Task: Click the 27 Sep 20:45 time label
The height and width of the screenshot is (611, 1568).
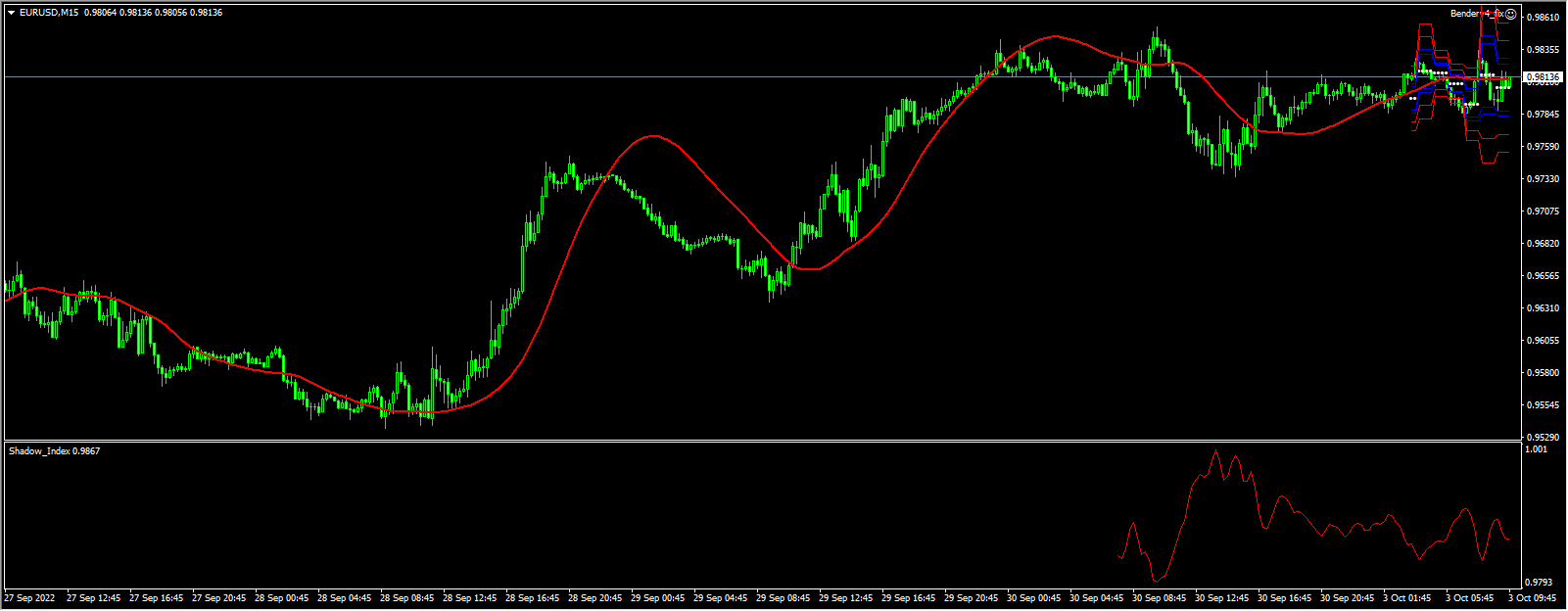Action: (219, 597)
